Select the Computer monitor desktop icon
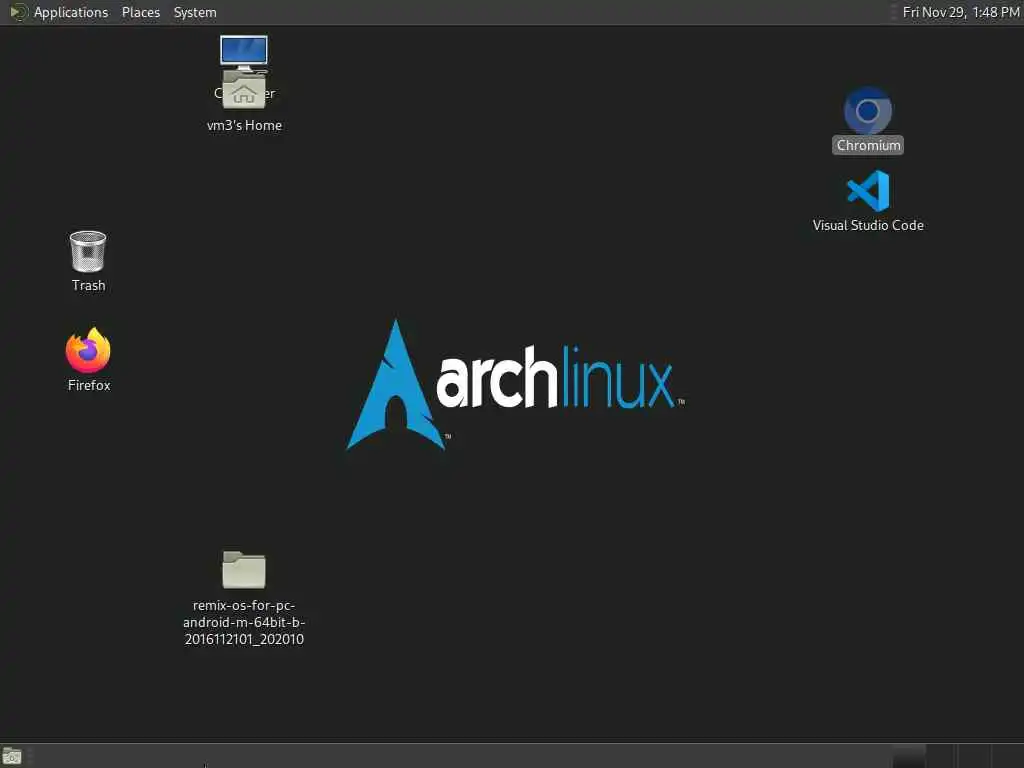The height and width of the screenshot is (768, 1024). [244, 52]
